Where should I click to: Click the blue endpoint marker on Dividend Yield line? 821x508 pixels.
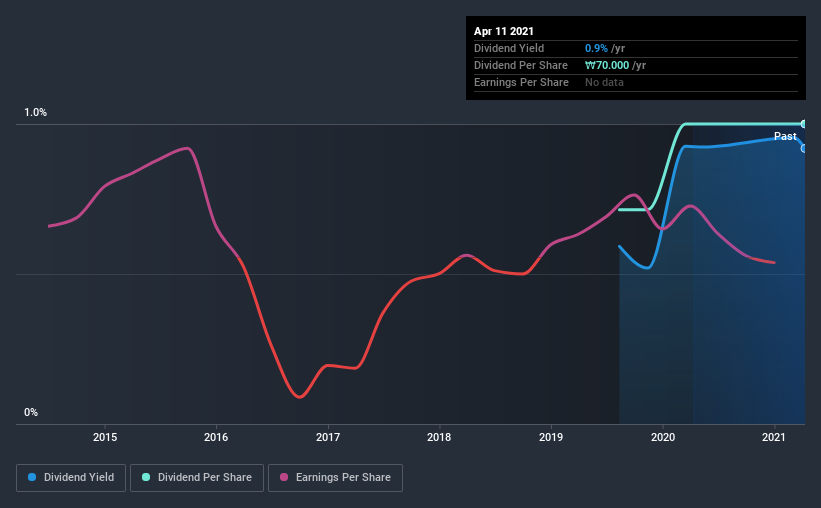[804, 149]
